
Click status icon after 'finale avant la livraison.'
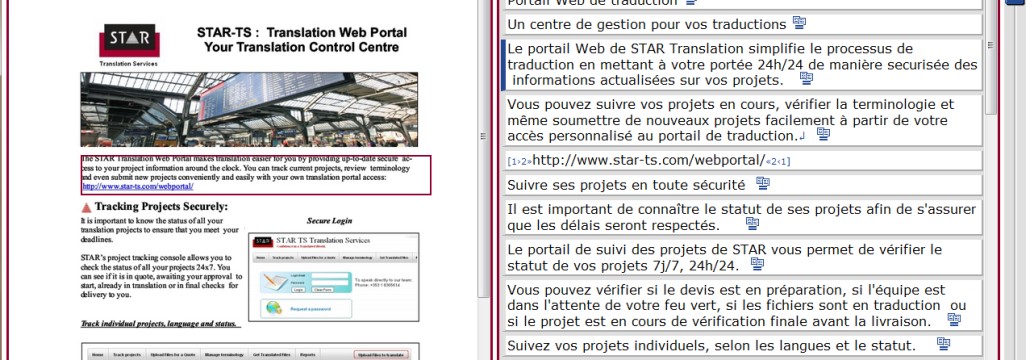click(x=954, y=320)
